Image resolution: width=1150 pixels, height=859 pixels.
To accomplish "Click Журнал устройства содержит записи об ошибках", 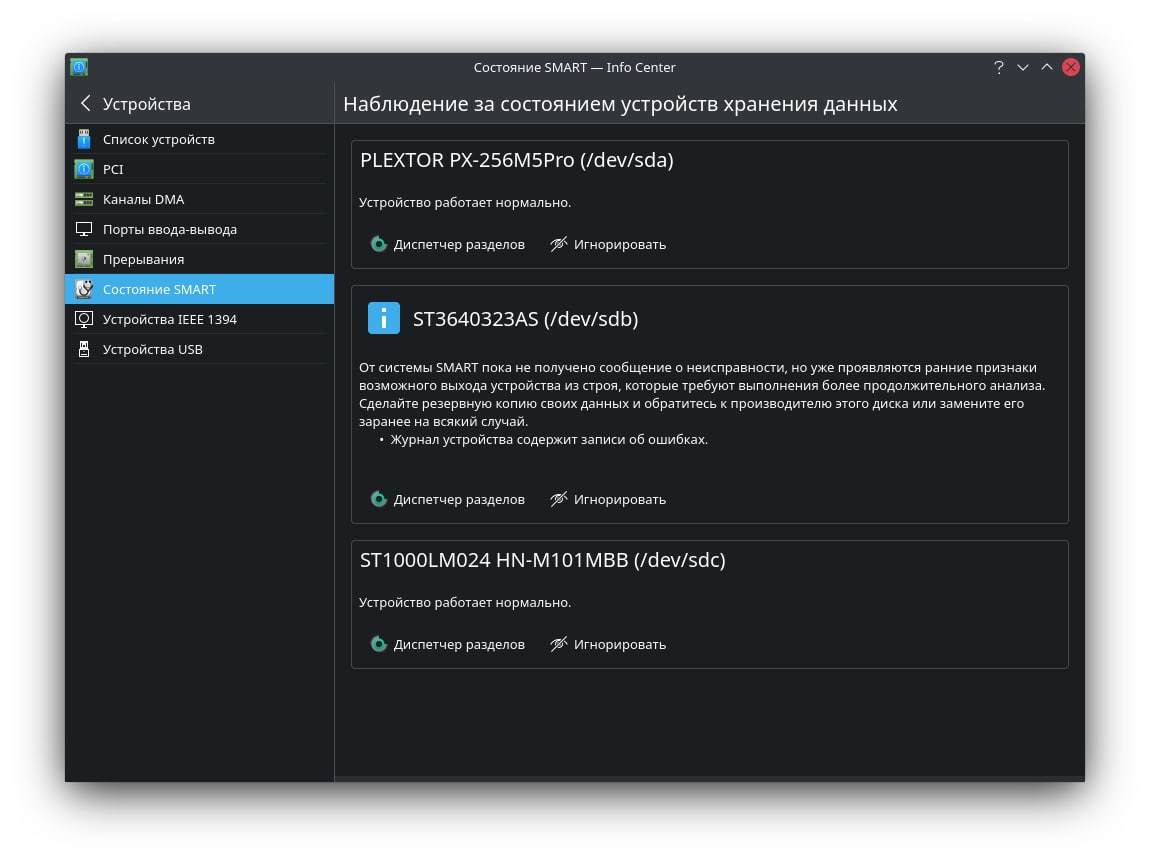I will [x=549, y=439].
